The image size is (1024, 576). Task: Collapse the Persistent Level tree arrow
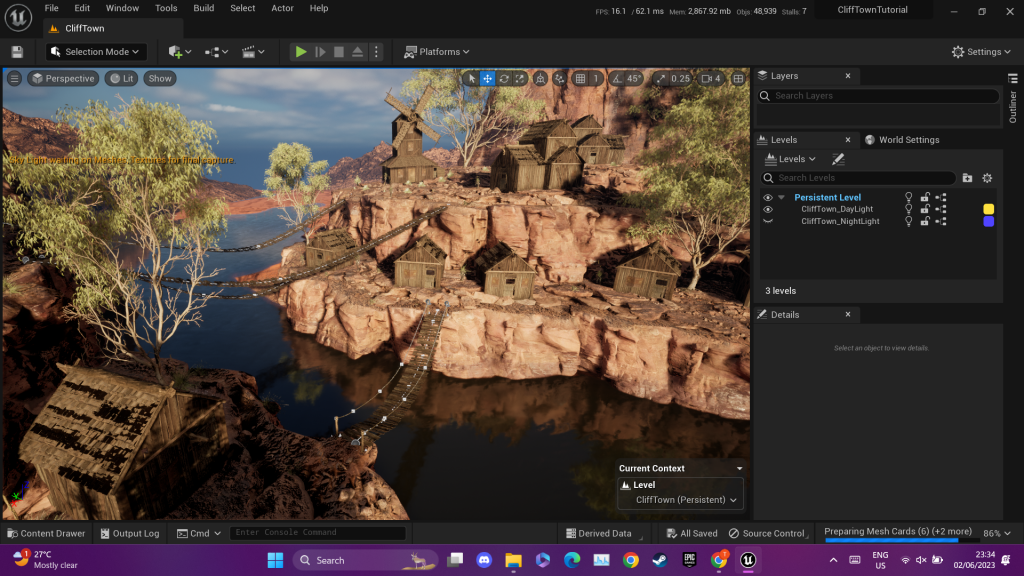(x=782, y=197)
